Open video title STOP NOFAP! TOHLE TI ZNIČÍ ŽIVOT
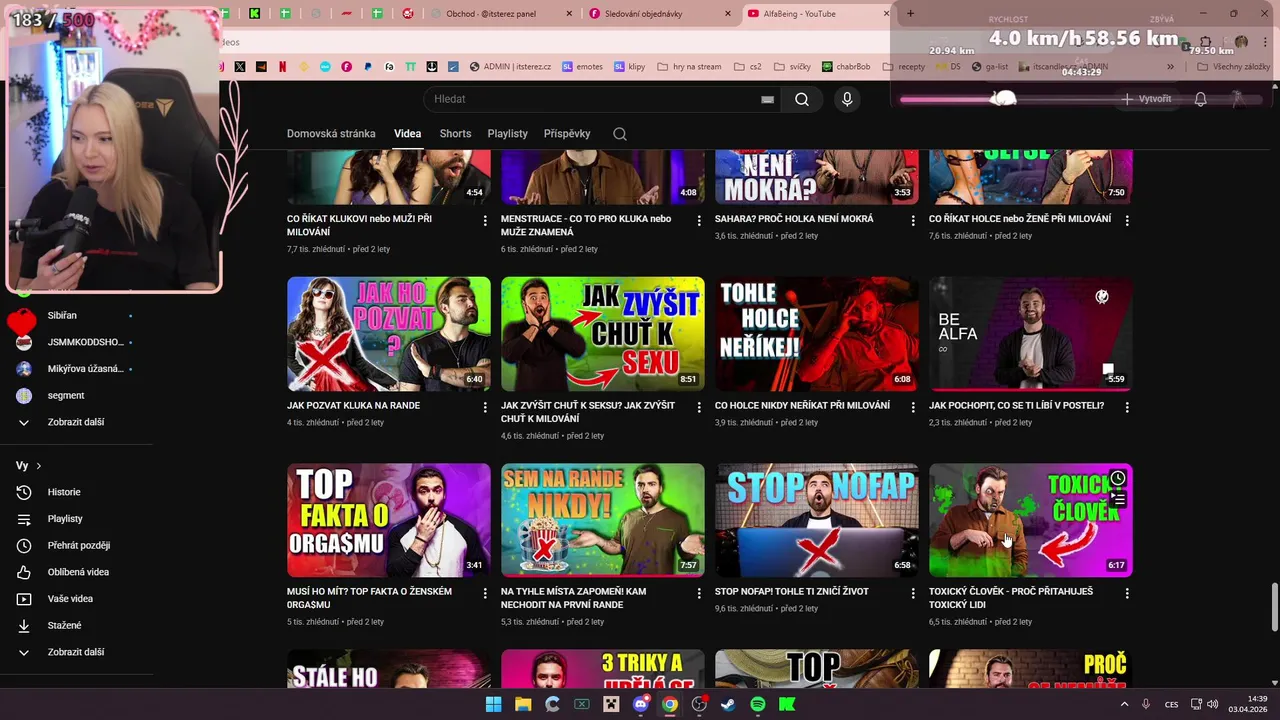The width and height of the screenshot is (1280, 720). (792, 592)
